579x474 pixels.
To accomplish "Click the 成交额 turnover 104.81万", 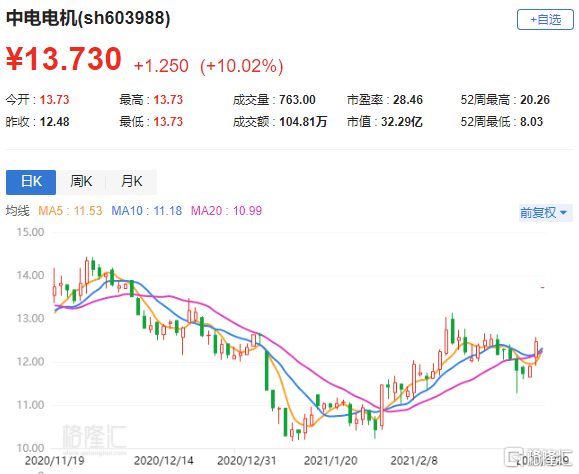I will pos(303,122).
